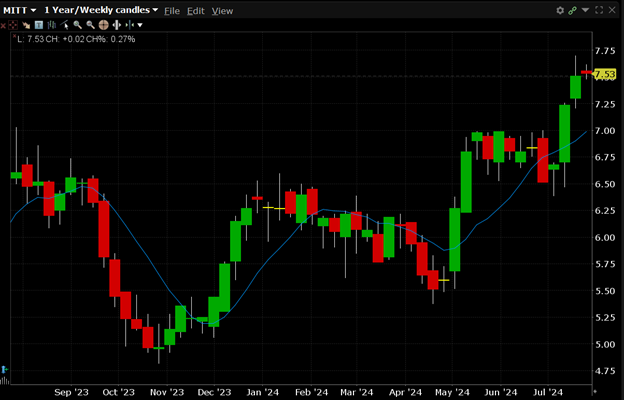Click the volume bars icon at bottom left
The image size is (624, 400).
[4, 381]
